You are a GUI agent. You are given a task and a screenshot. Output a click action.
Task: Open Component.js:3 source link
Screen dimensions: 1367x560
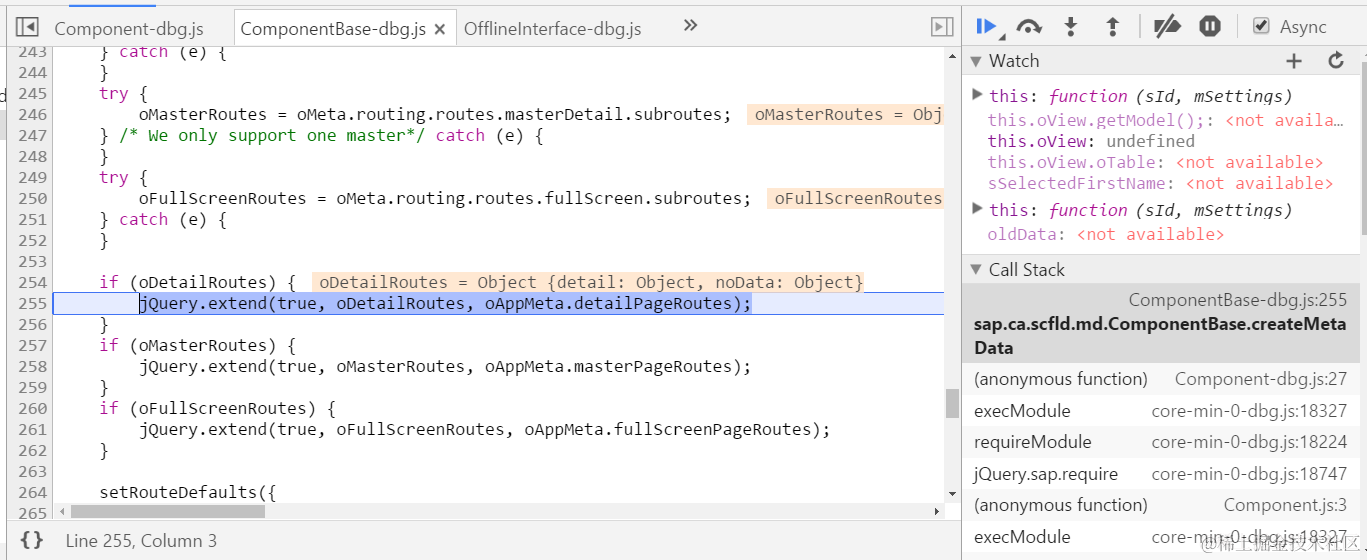click(x=1285, y=505)
